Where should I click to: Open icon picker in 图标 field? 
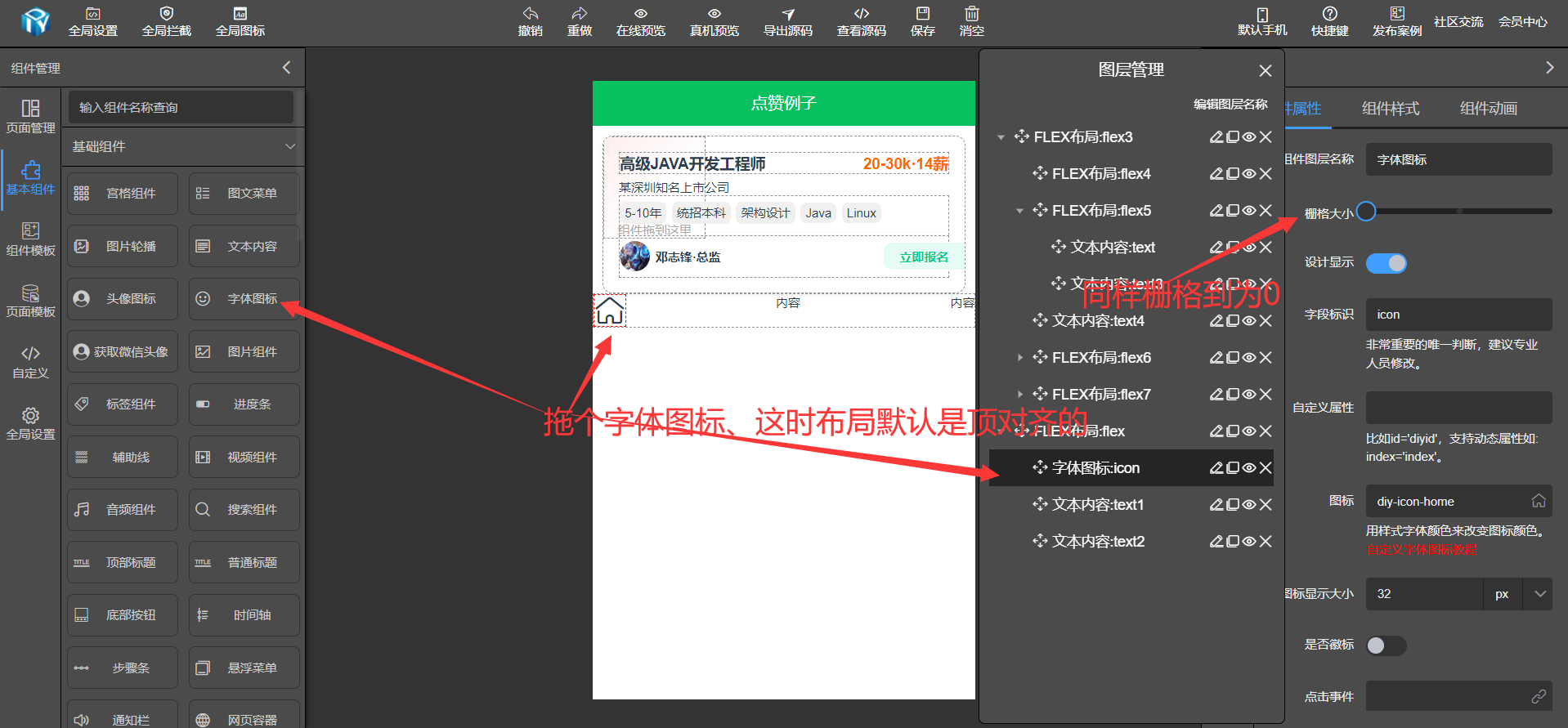1539,501
